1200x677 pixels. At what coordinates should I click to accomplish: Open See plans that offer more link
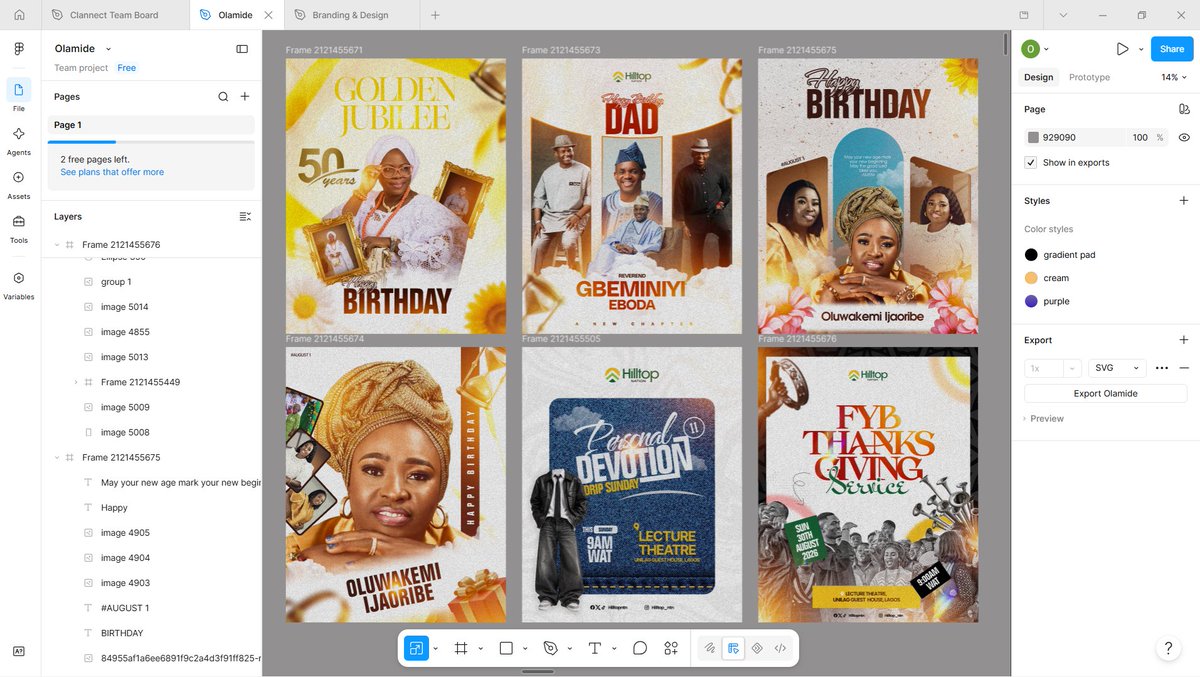pos(112,172)
